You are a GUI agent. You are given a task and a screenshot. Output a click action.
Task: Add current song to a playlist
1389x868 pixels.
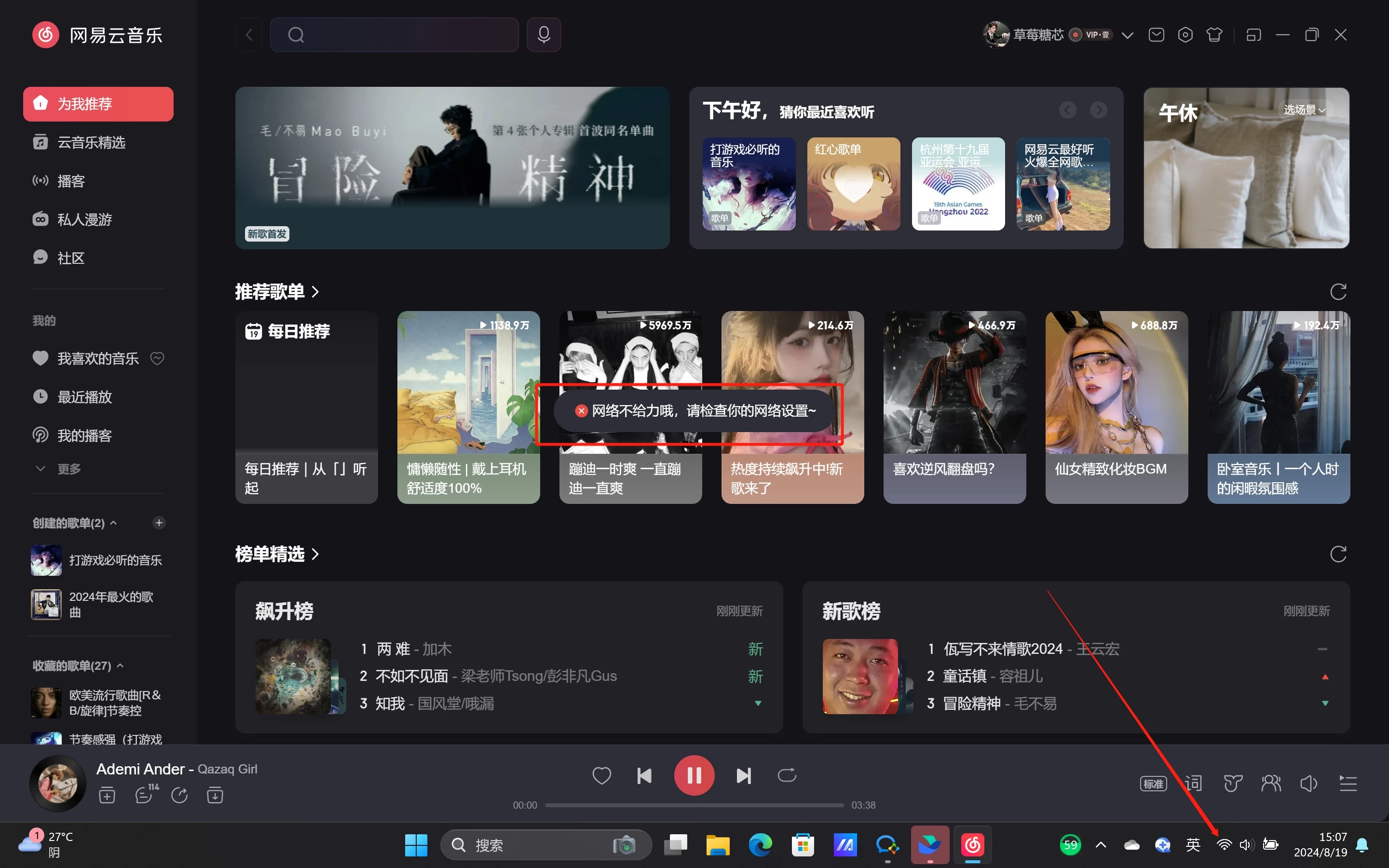(107, 796)
